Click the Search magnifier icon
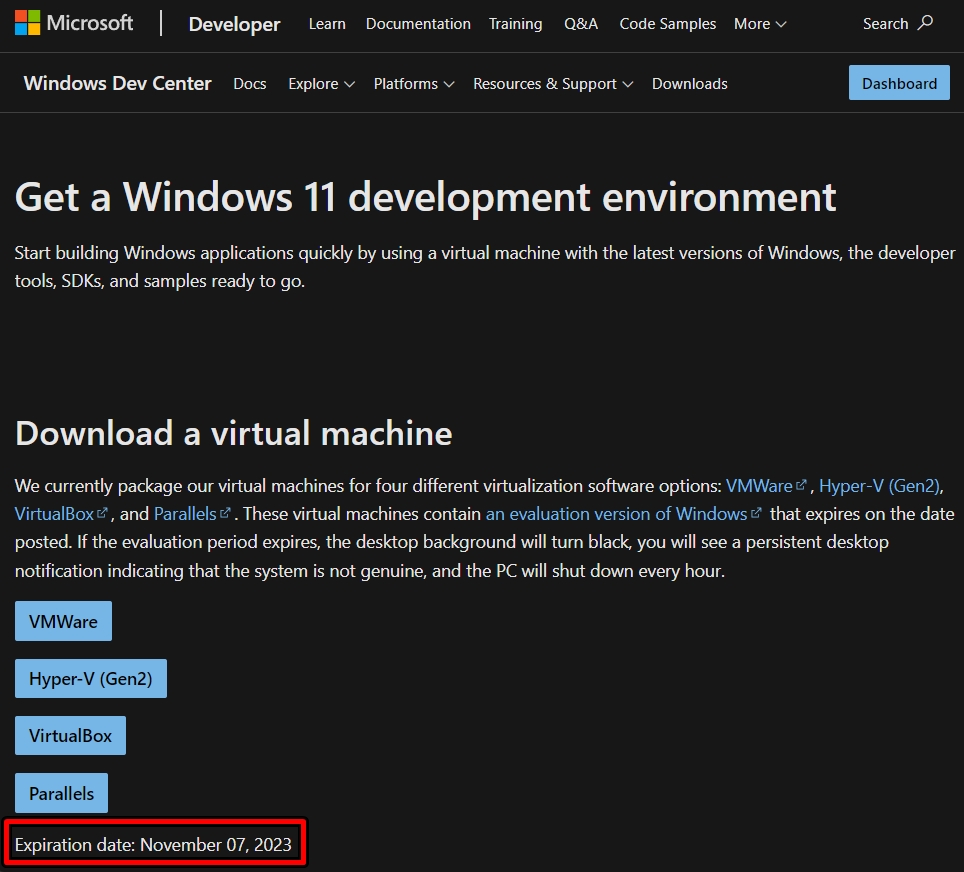Screen dimensions: 964x872 925,23
